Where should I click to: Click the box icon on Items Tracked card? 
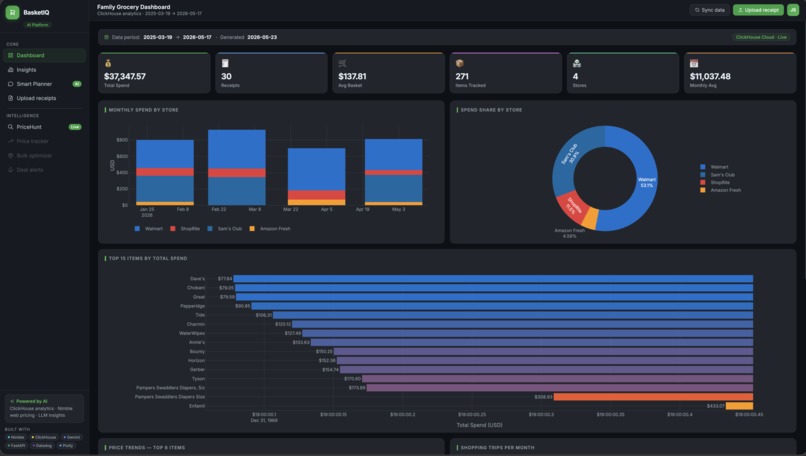tap(460, 63)
